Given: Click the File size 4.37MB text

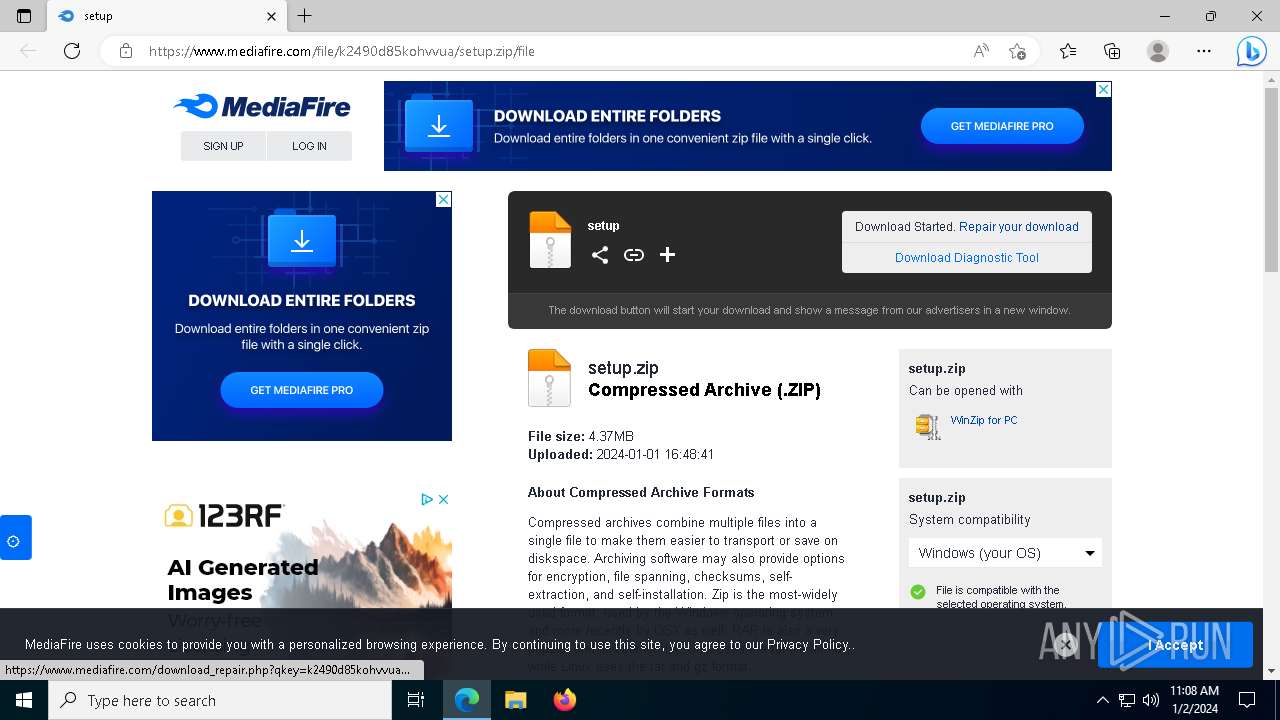Looking at the screenshot, I should (581, 437).
